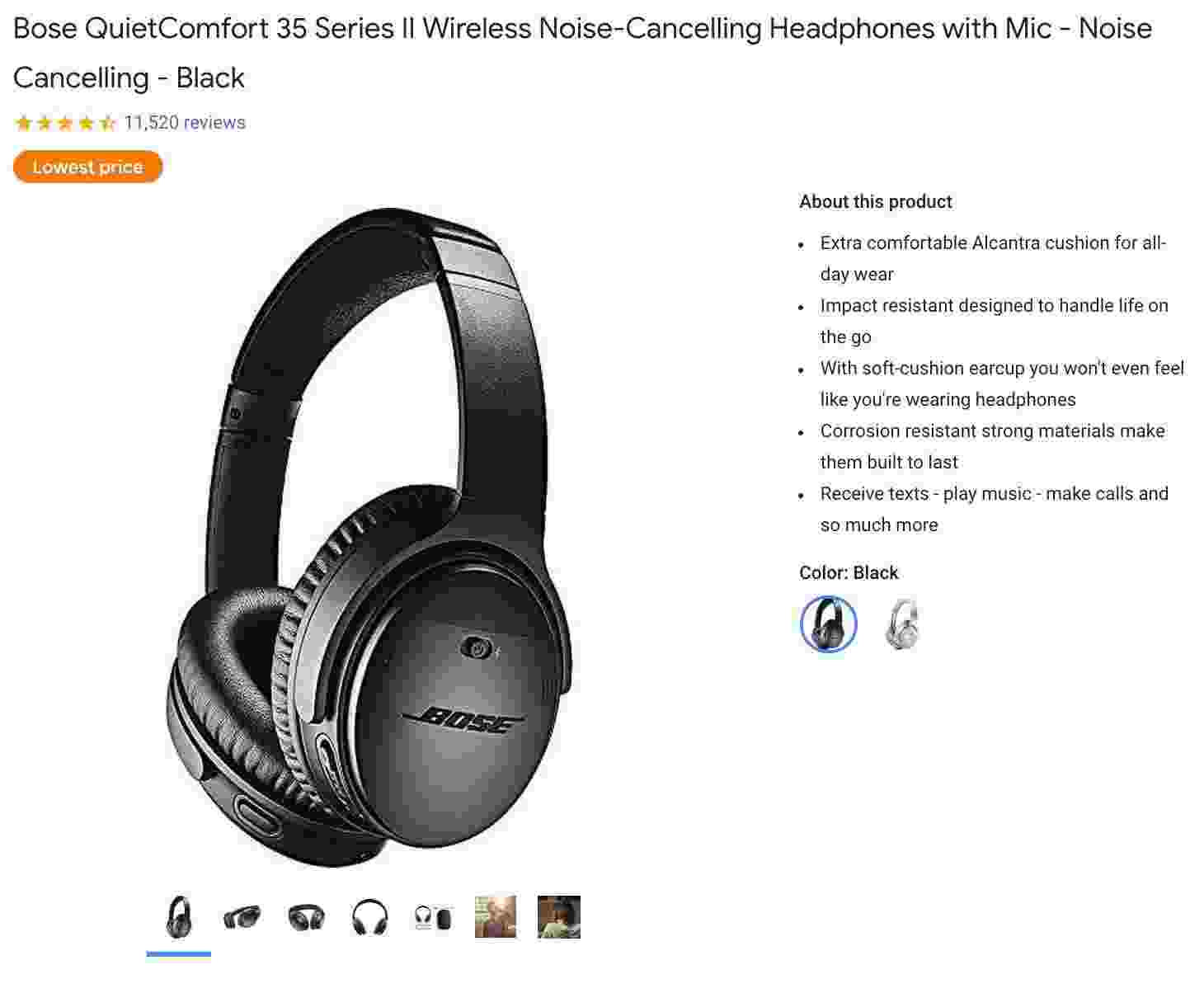Click the product title text
Image resolution: width=1204 pixels, height=993 pixels.
click(x=582, y=53)
